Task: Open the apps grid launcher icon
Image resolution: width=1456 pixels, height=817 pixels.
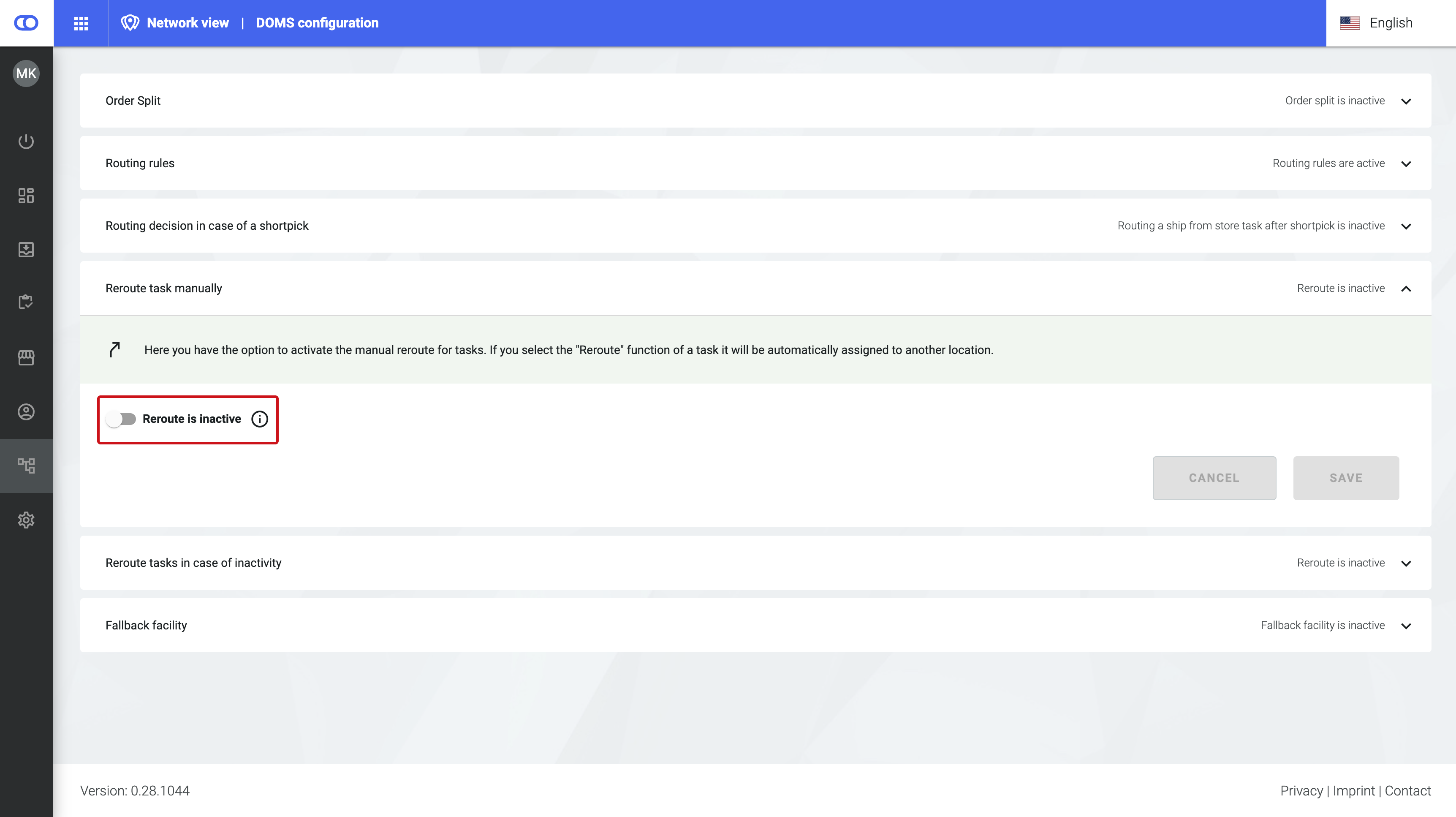Action: (x=81, y=23)
